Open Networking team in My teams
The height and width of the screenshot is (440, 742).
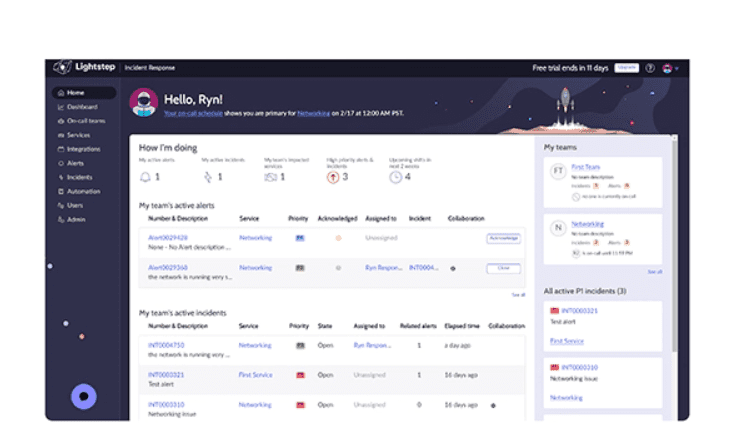587,224
